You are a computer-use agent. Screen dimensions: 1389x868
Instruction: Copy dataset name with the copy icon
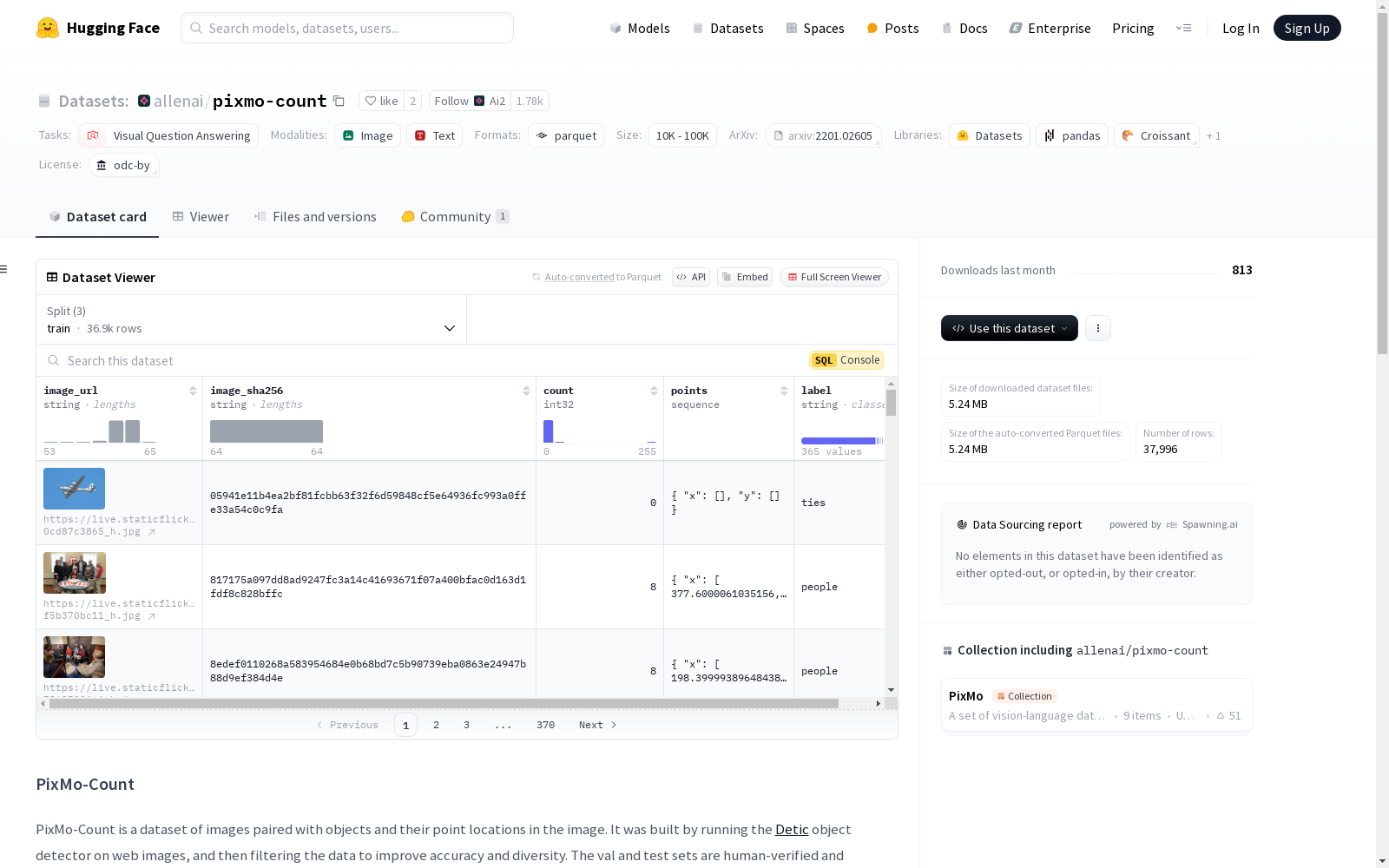339,102
